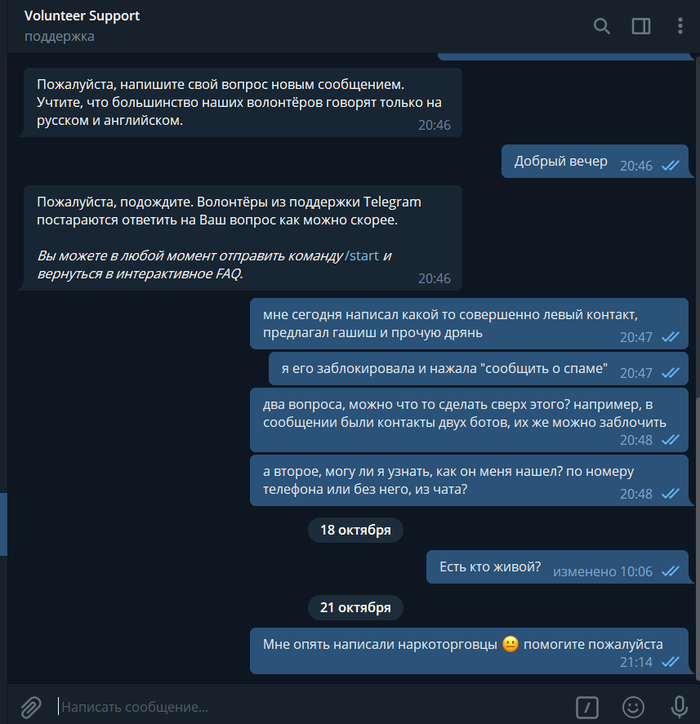The image size is (700, 724).
Task: Focus the 'Написать сообщение...' input field
Action: pyautogui.click(x=314, y=706)
